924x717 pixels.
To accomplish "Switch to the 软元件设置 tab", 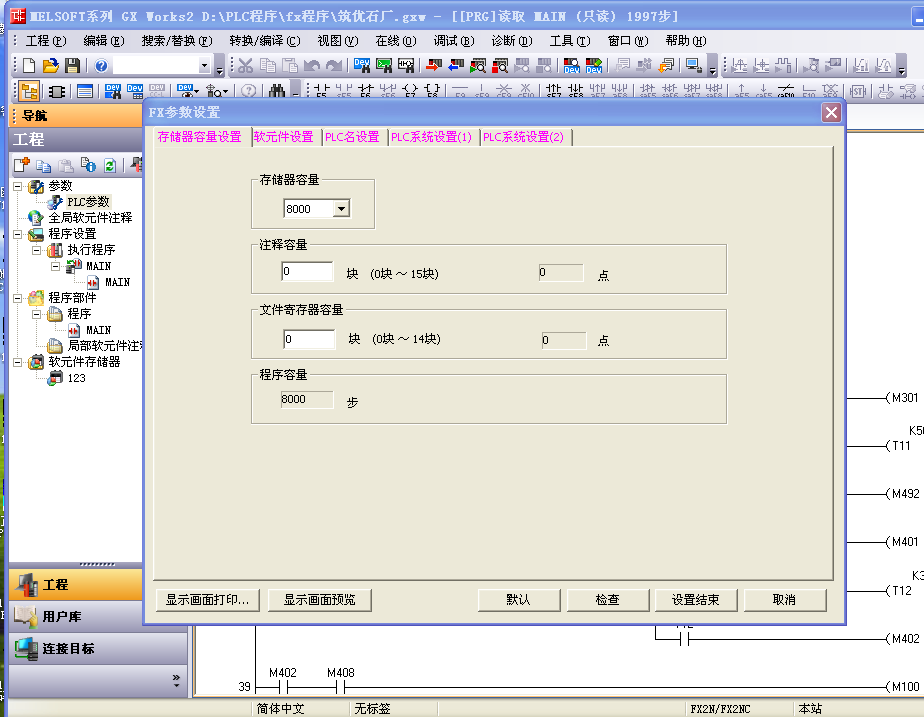I will coord(283,137).
